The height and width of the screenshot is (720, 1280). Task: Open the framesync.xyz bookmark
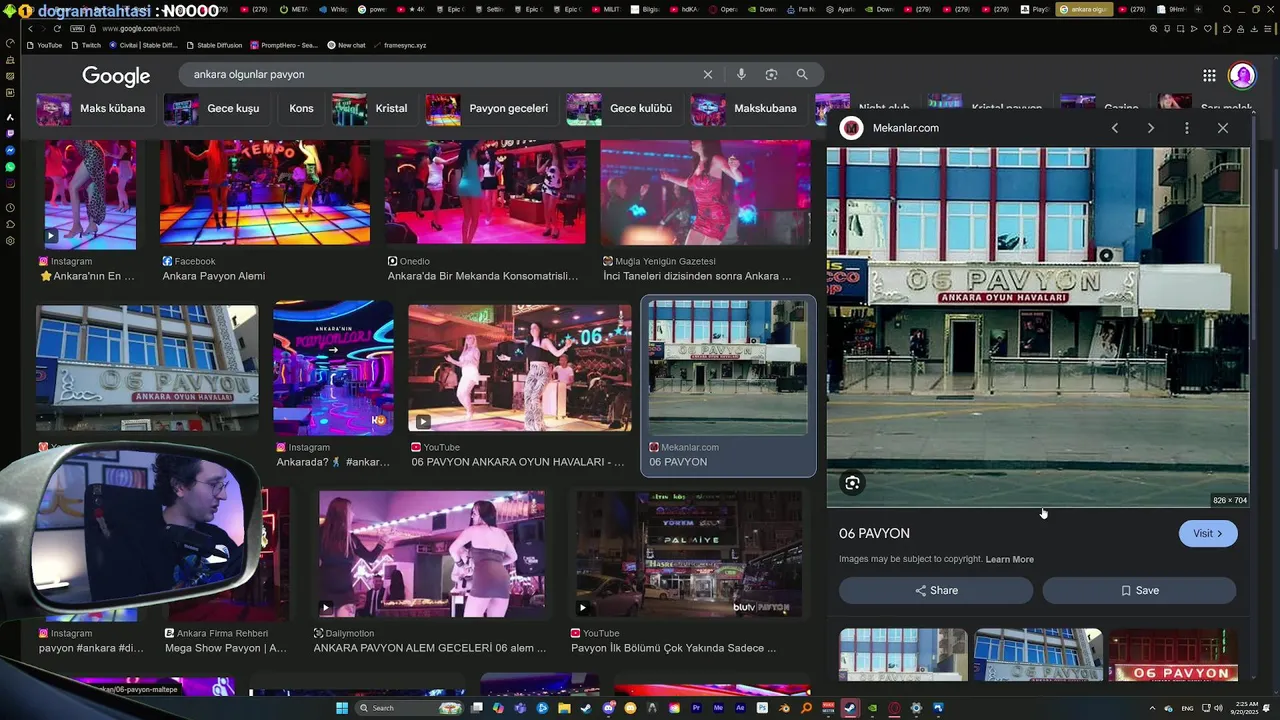tap(400, 45)
